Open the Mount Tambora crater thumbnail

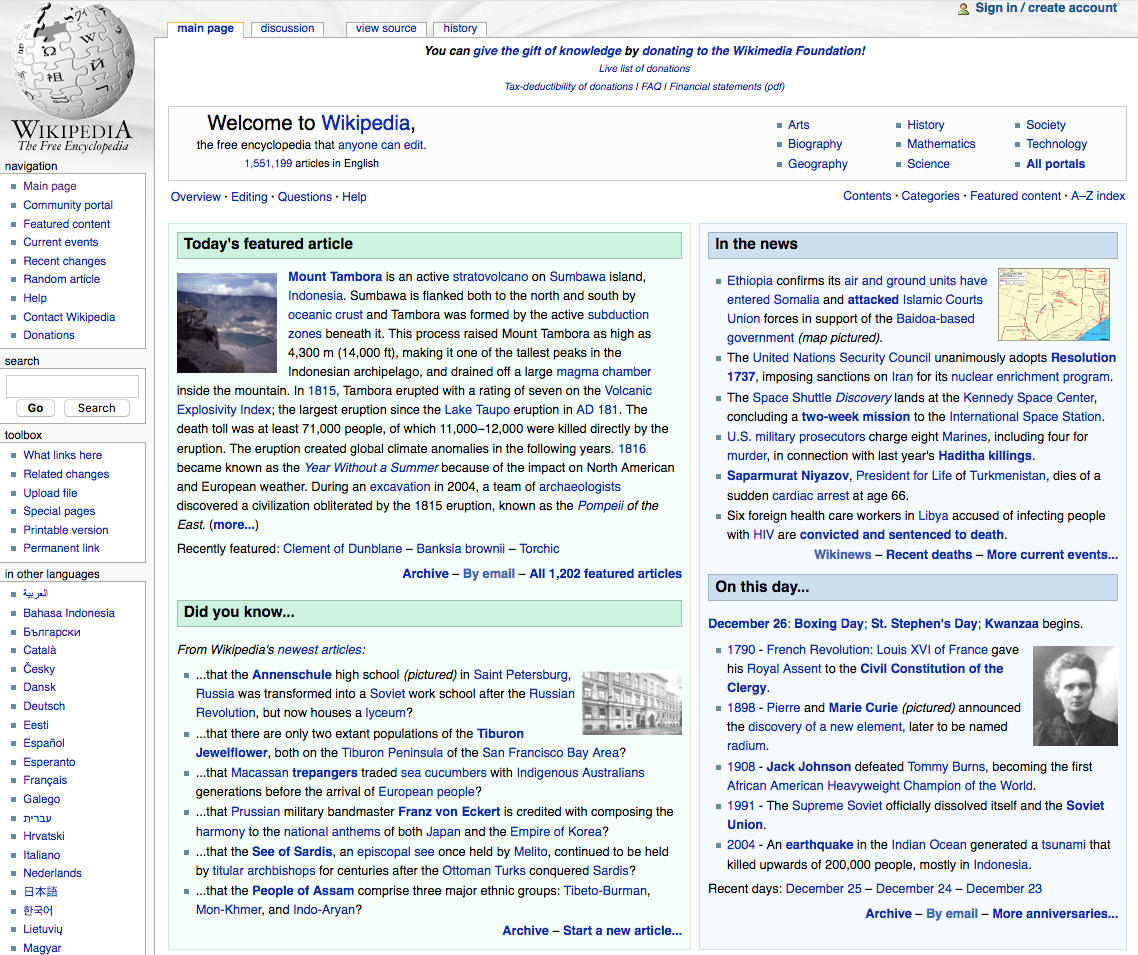pos(226,323)
